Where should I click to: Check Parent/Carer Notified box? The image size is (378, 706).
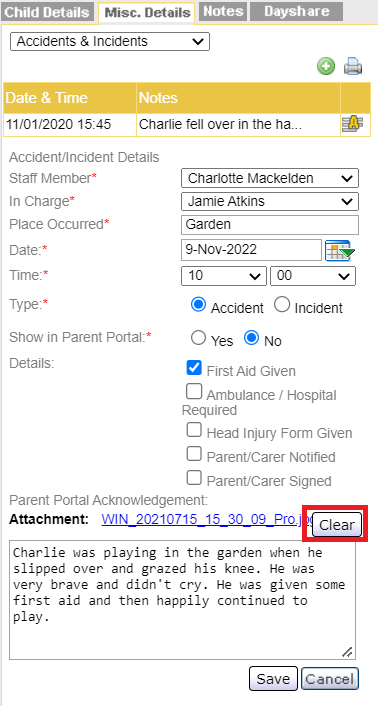coord(194,454)
